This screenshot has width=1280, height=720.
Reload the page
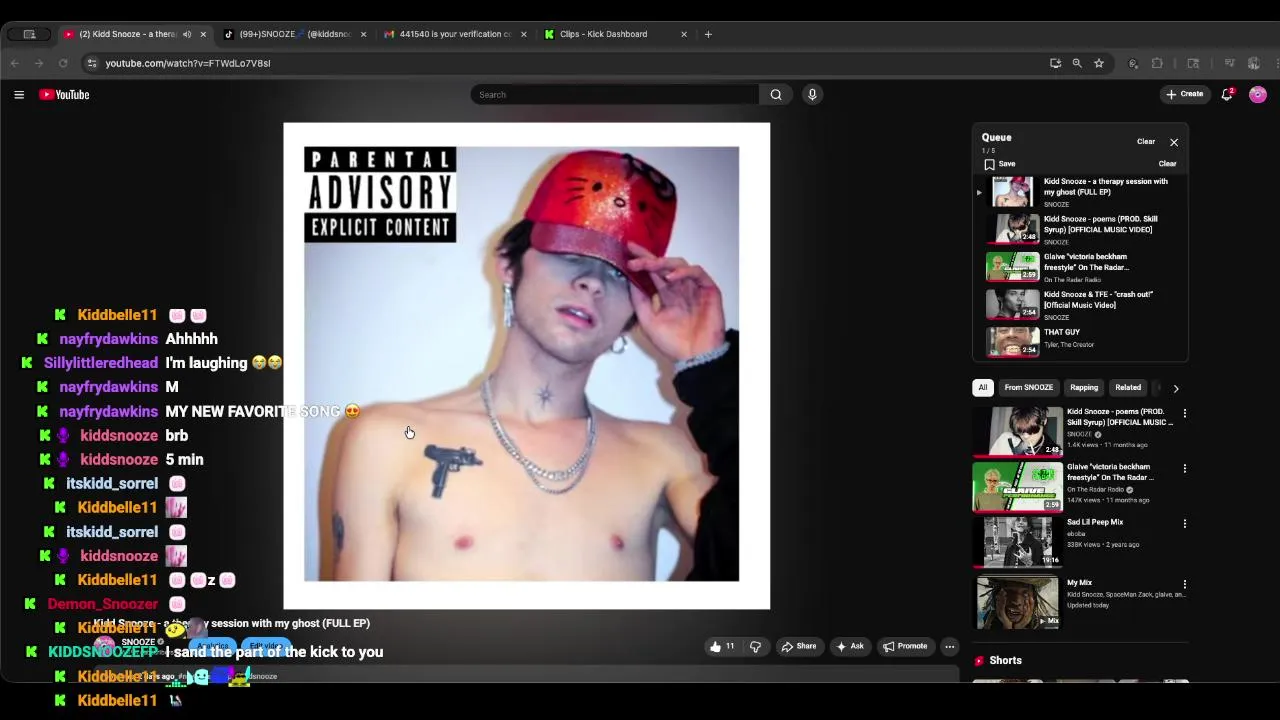[62, 63]
